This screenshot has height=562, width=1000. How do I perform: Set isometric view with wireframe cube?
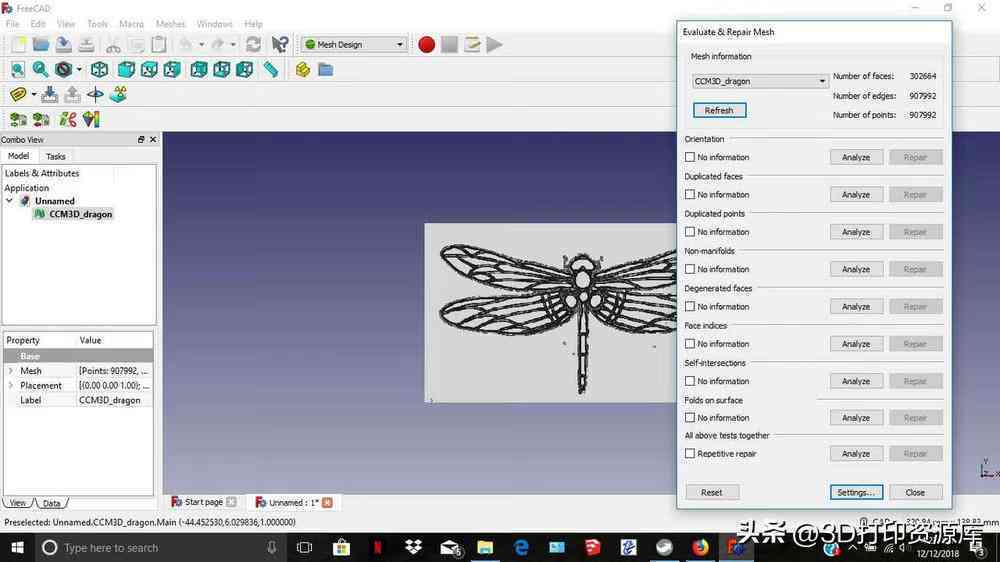point(99,70)
